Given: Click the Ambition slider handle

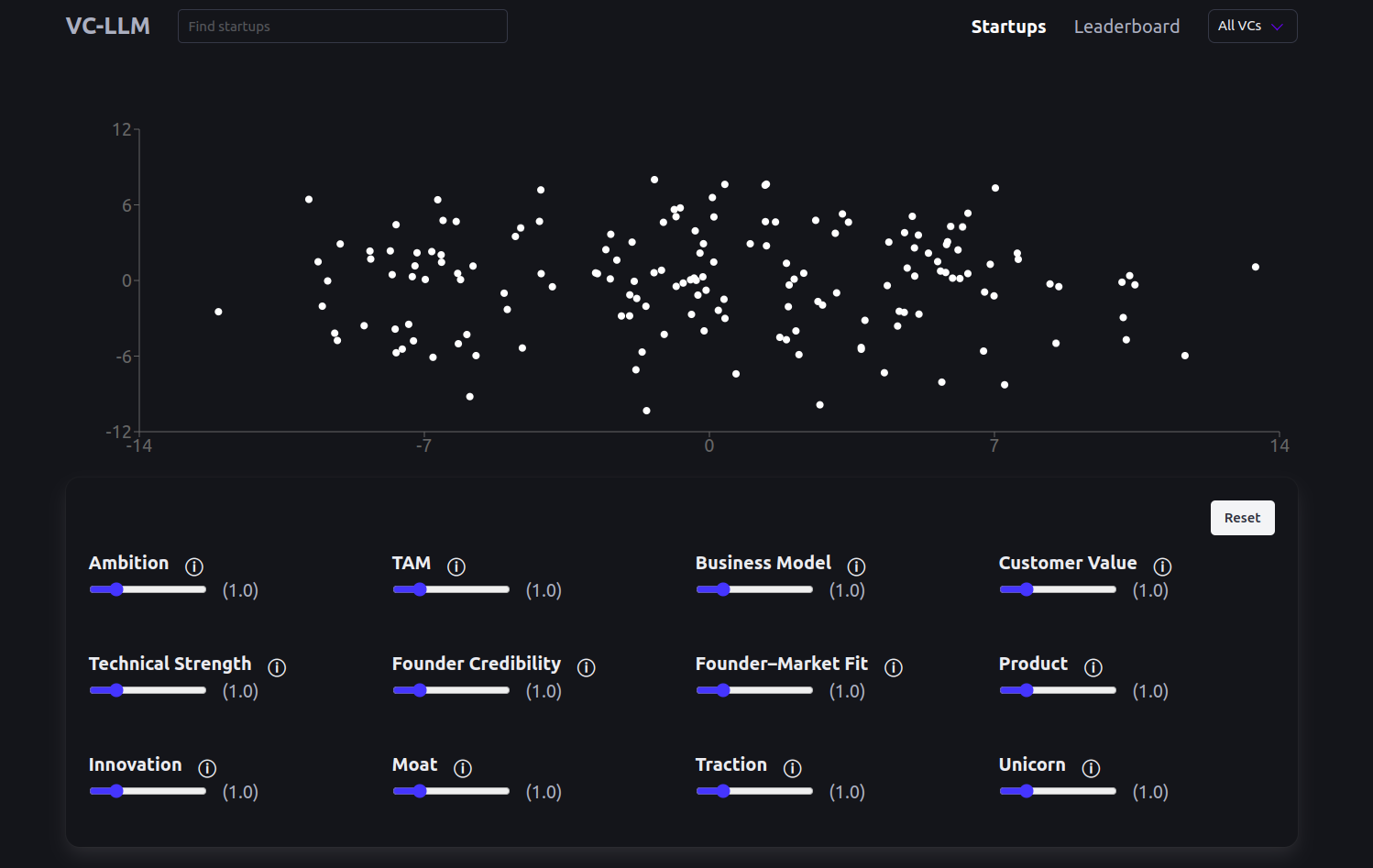Looking at the screenshot, I should click(x=116, y=589).
